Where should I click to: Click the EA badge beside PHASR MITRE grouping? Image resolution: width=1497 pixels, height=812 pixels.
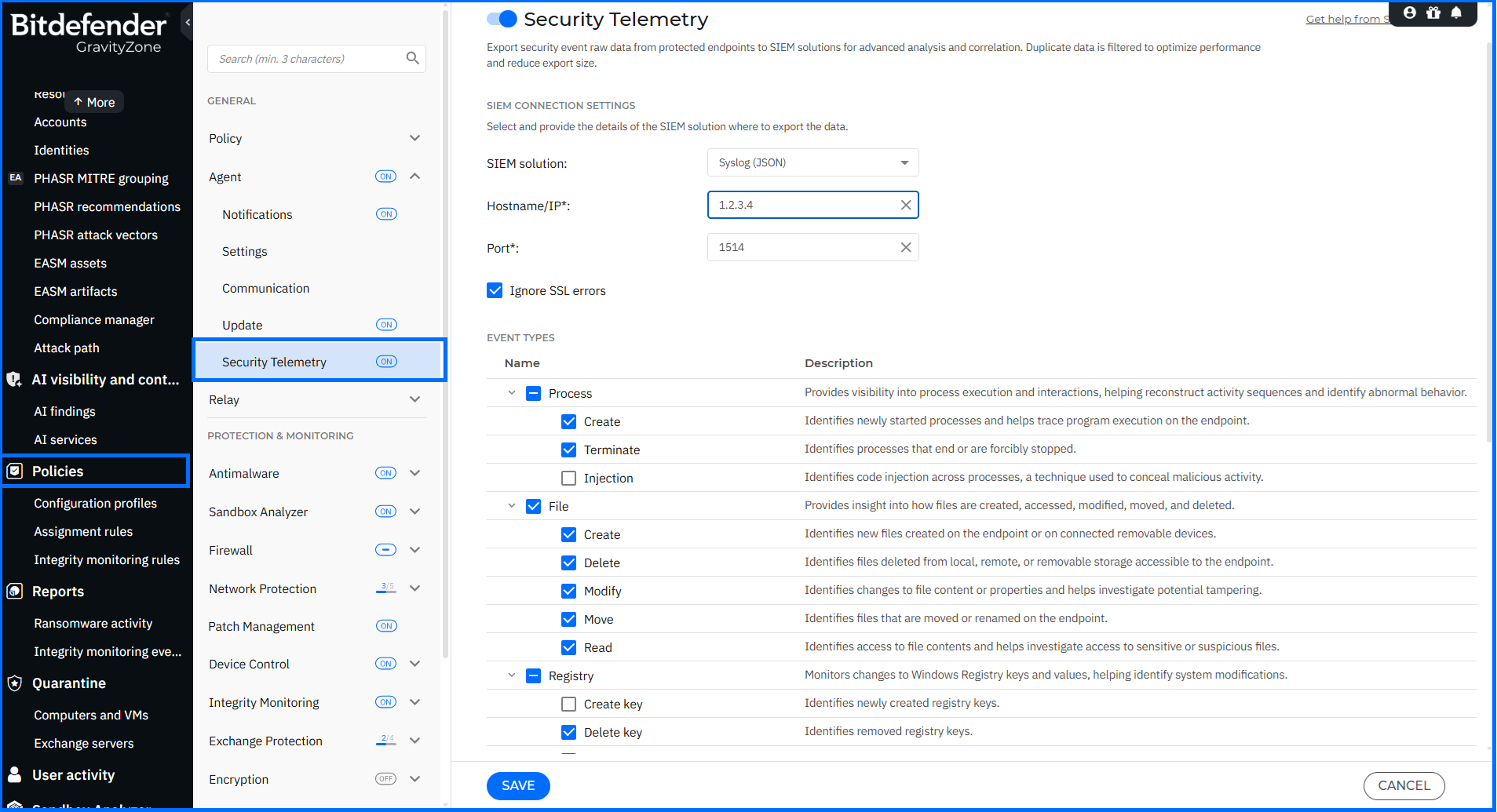pyautogui.click(x=16, y=178)
